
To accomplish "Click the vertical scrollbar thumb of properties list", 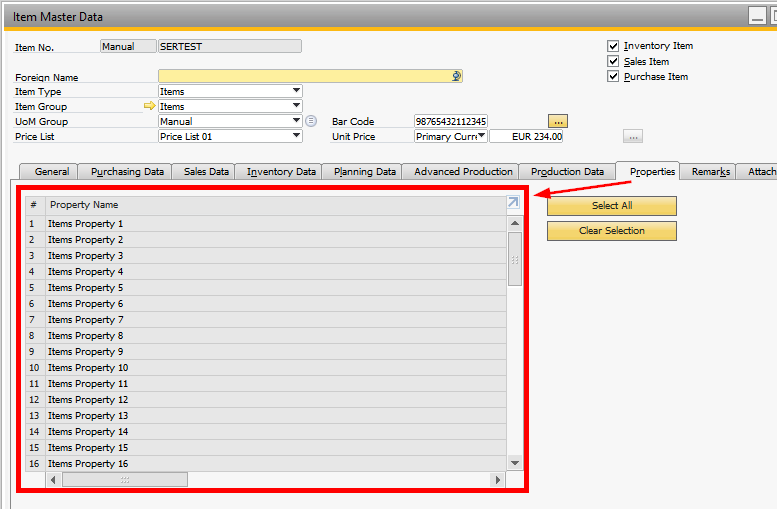I will [x=515, y=259].
